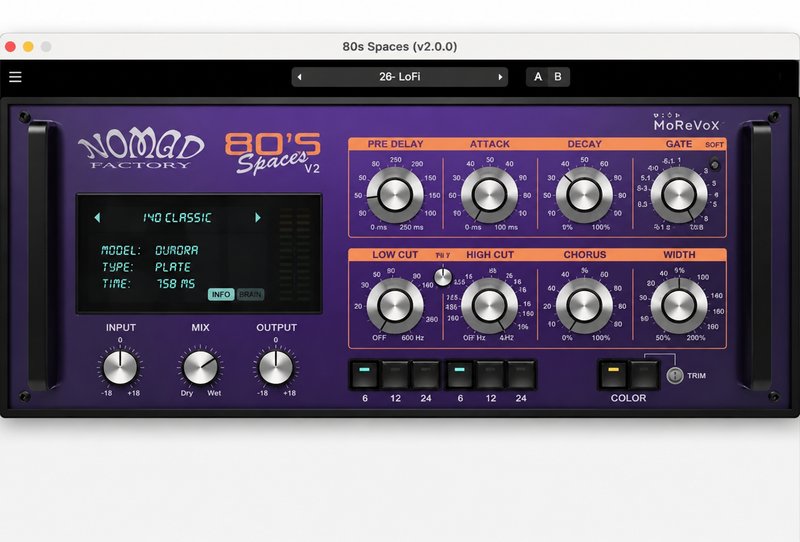Click the 140 CLASSIC model name
This screenshot has height=542, width=800.
tap(177, 218)
